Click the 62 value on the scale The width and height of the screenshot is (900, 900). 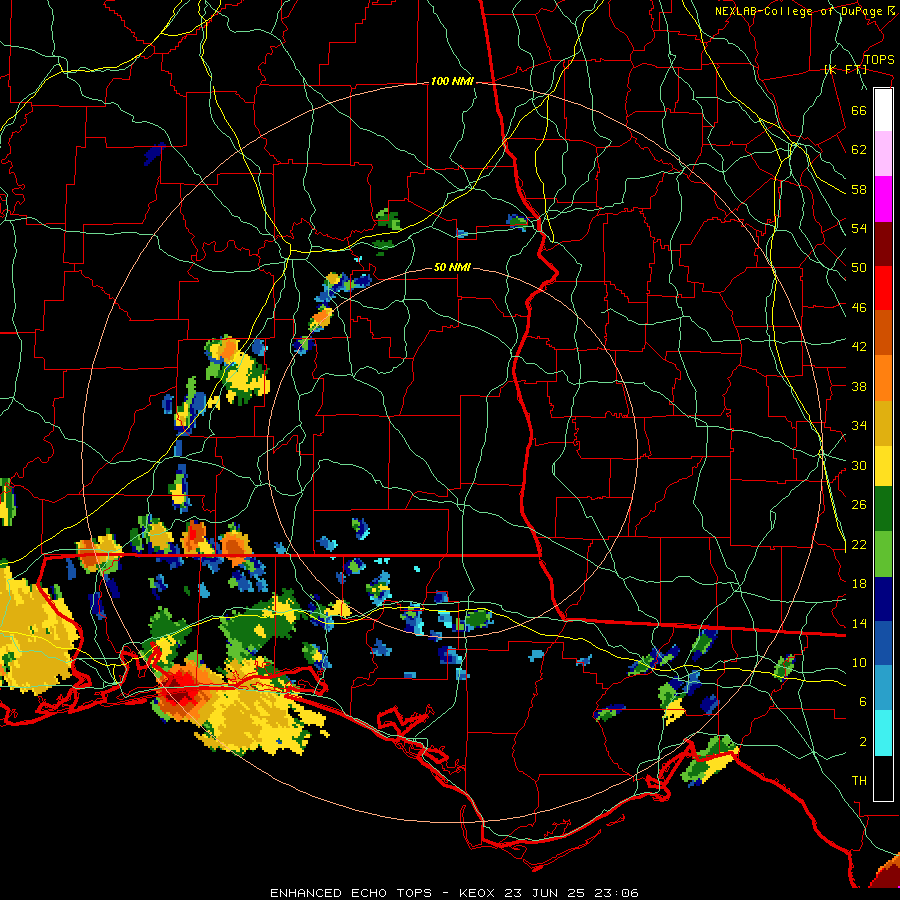[859, 150]
